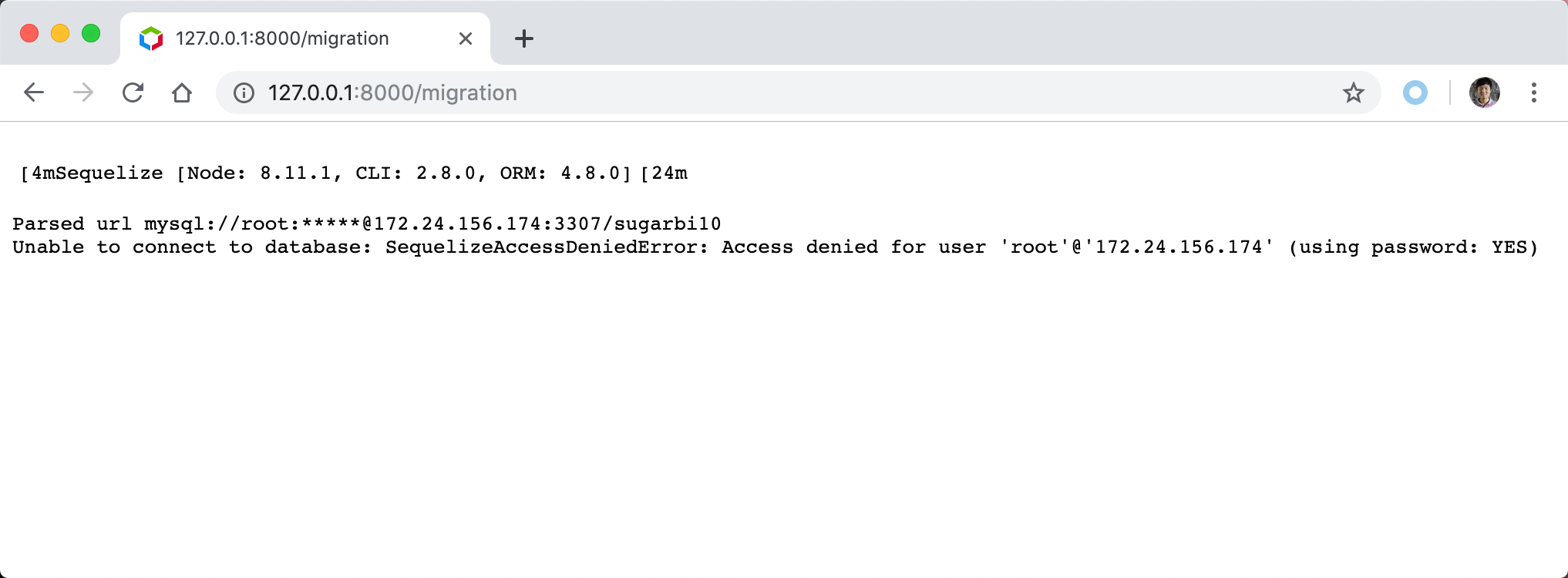Focus the address bar URL text

tap(392, 93)
